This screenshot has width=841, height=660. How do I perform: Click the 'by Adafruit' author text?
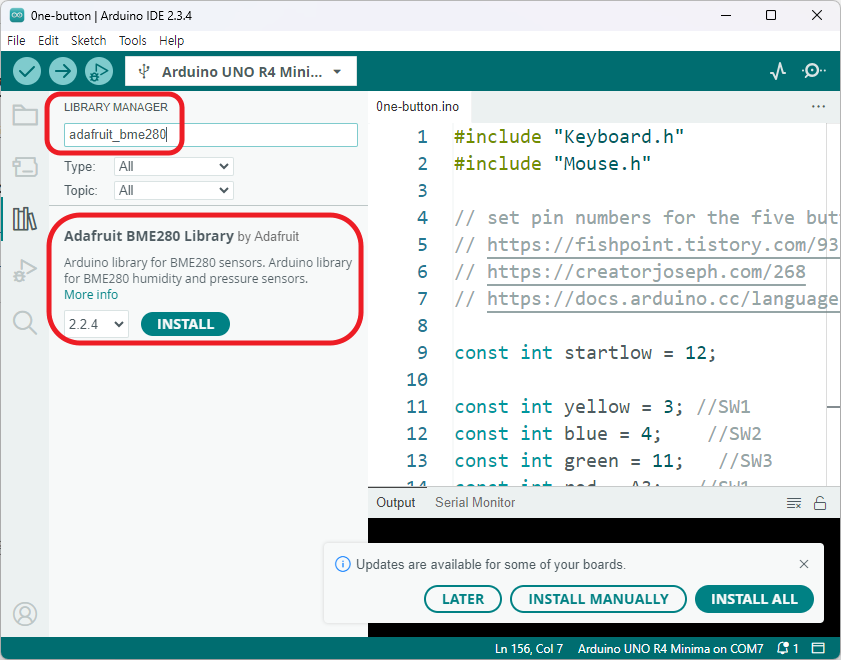tap(268, 236)
